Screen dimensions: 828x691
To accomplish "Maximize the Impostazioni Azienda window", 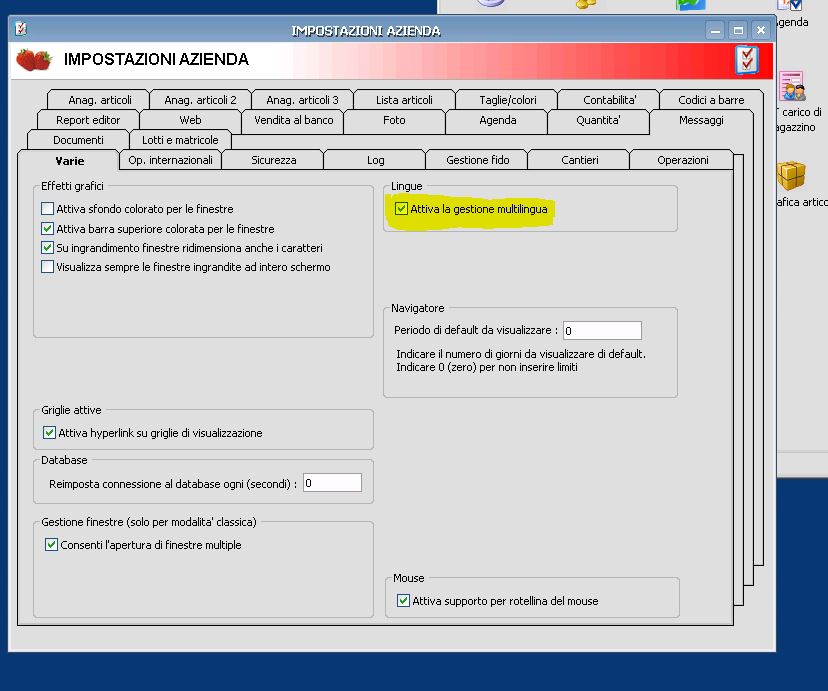I will (x=738, y=31).
